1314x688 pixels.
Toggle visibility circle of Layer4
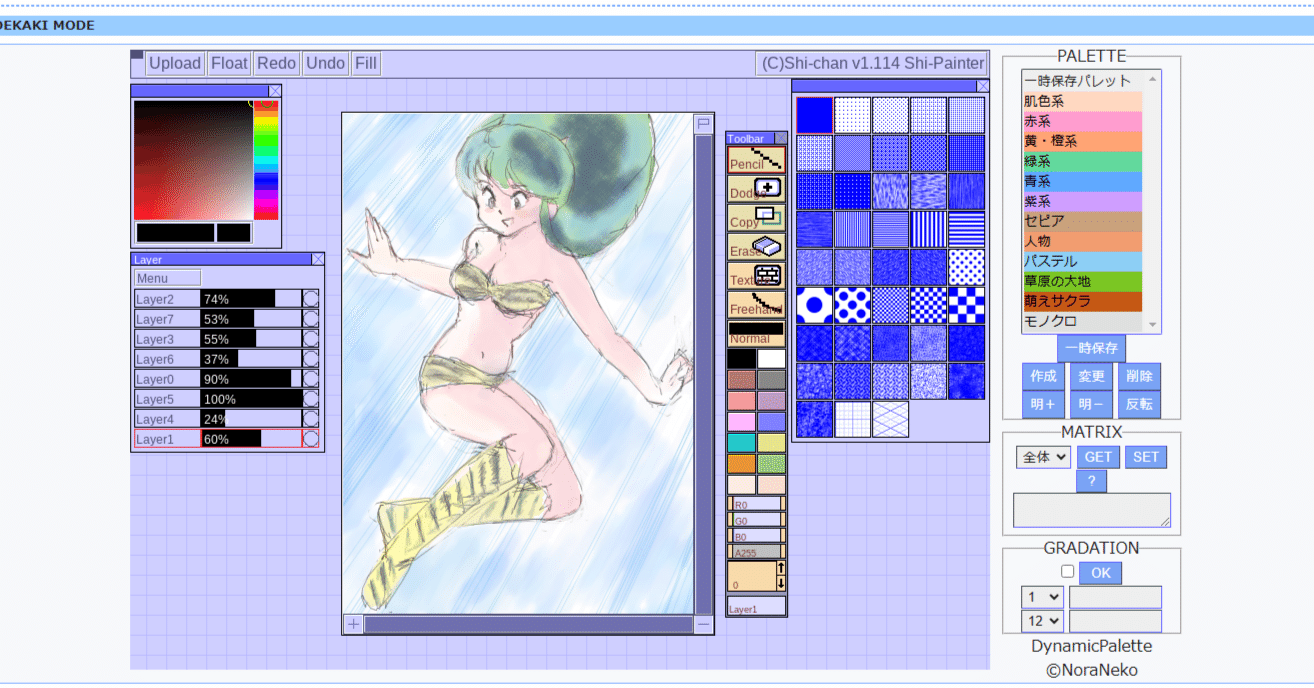(x=311, y=418)
